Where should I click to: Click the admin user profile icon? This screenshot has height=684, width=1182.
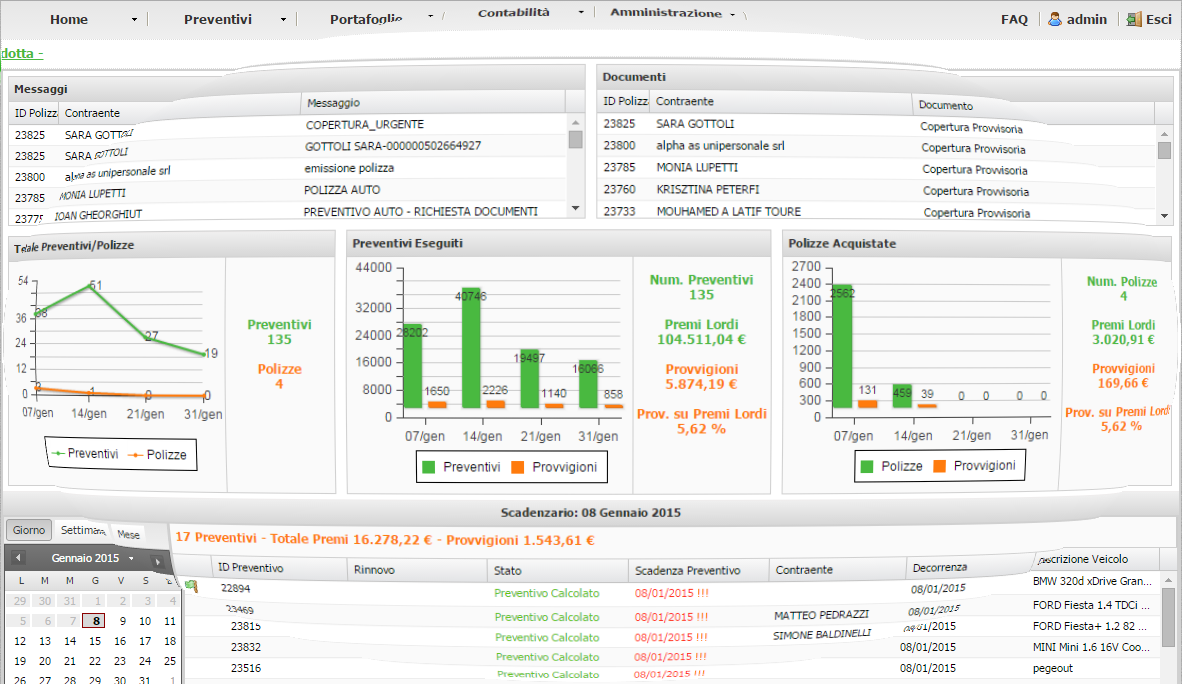pyautogui.click(x=1054, y=19)
